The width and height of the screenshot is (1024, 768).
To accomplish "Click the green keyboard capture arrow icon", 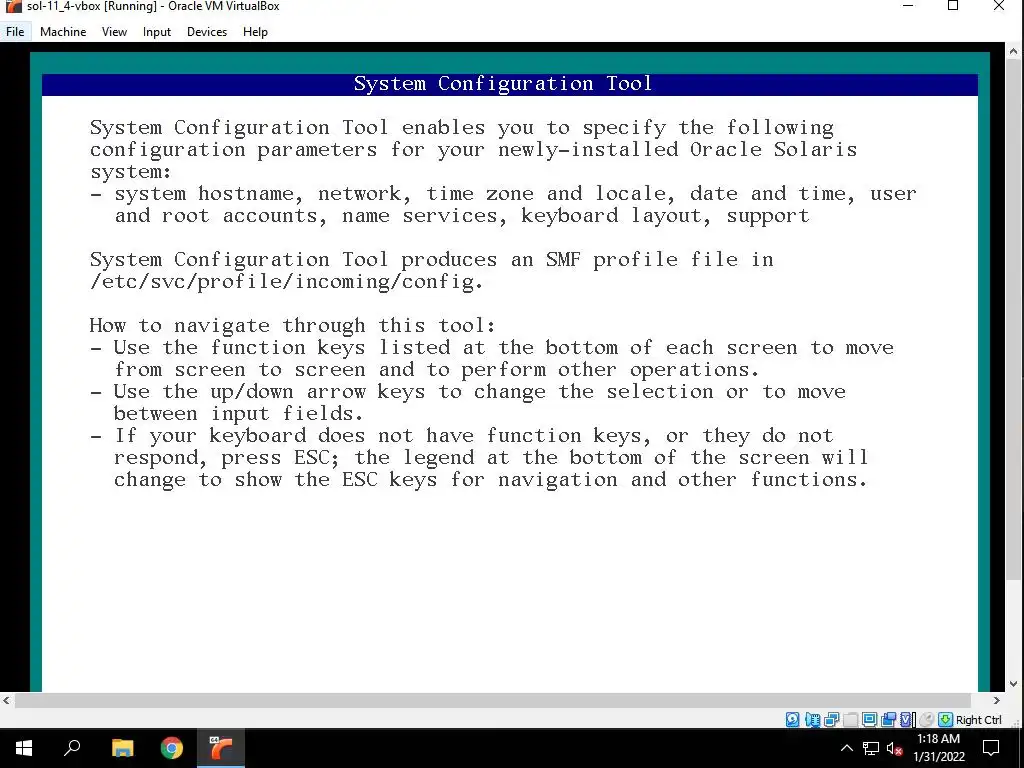I will pos(945,720).
